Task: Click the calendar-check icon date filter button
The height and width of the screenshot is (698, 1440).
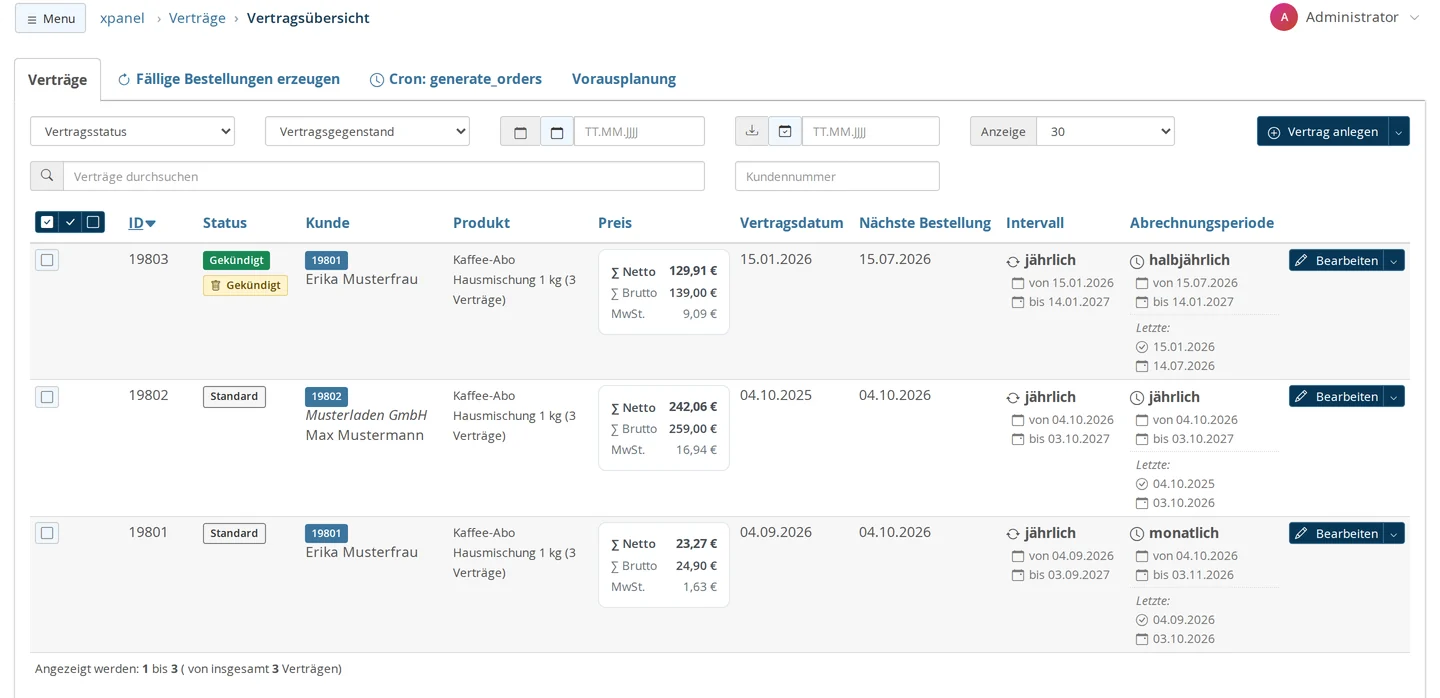Action: [x=785, y=131]
